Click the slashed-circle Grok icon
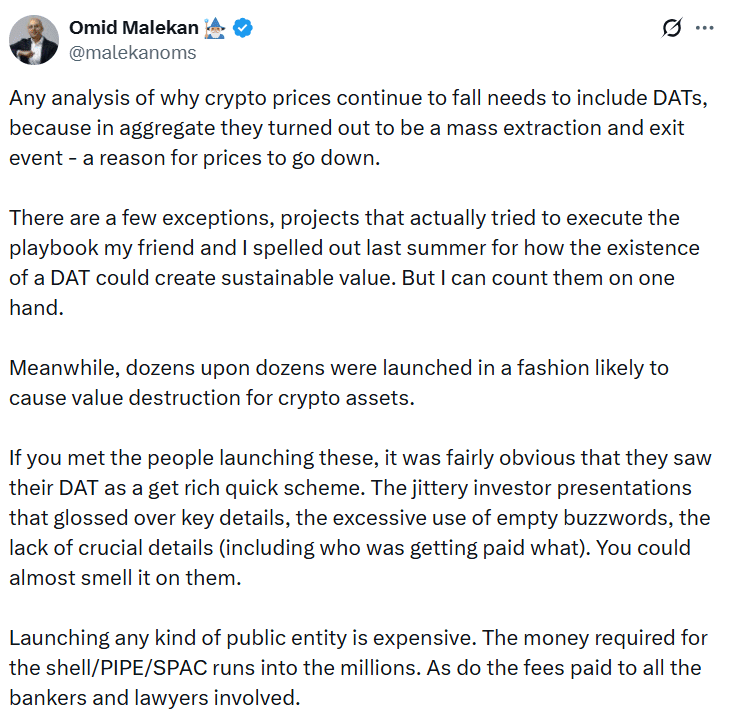This screenshot has width=731, height=722. (672, 29)
